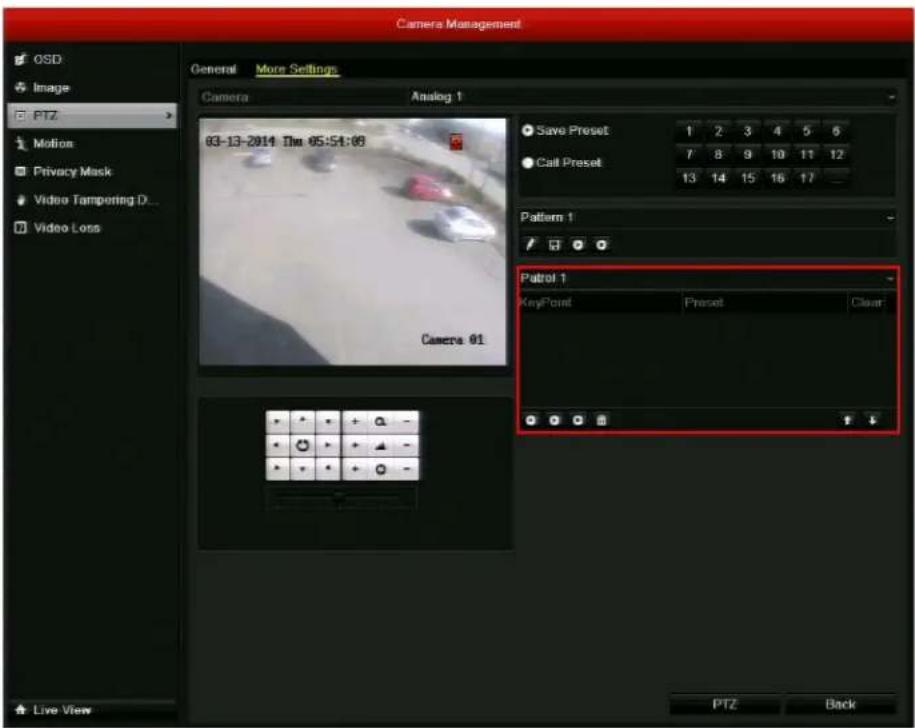This screenshot has width=915, height=728.
Task: Select the Call Preset radio button
Action: pos(528,163)
